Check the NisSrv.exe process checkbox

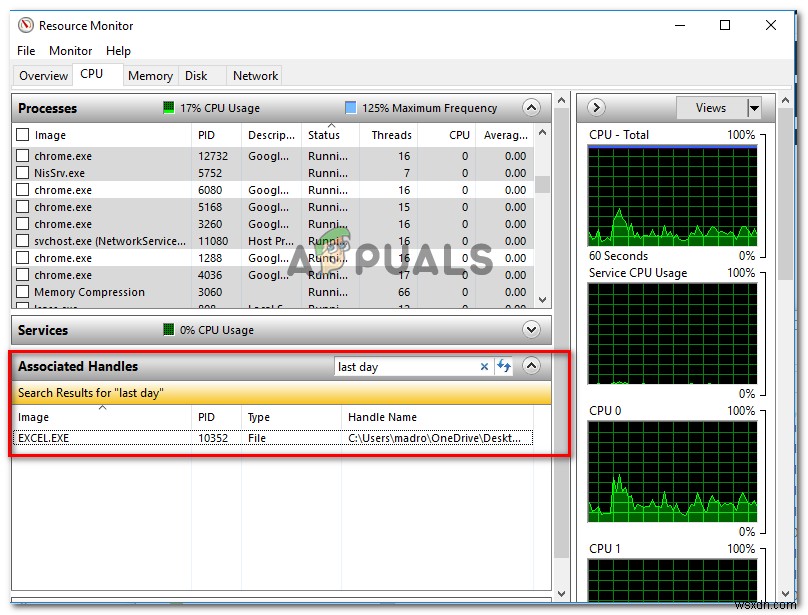coord(21,173)
